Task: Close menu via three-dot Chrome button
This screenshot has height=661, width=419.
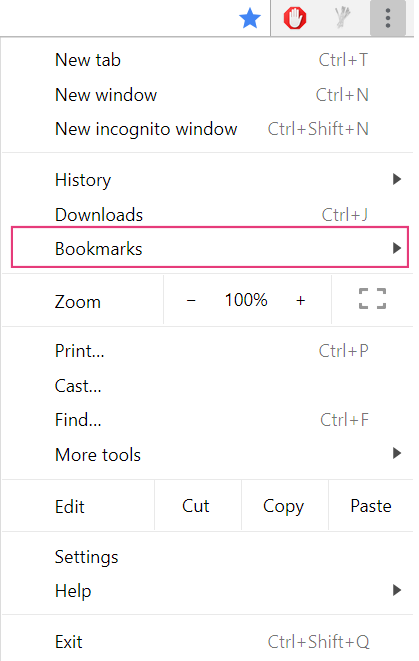Action: coord(388,19)
